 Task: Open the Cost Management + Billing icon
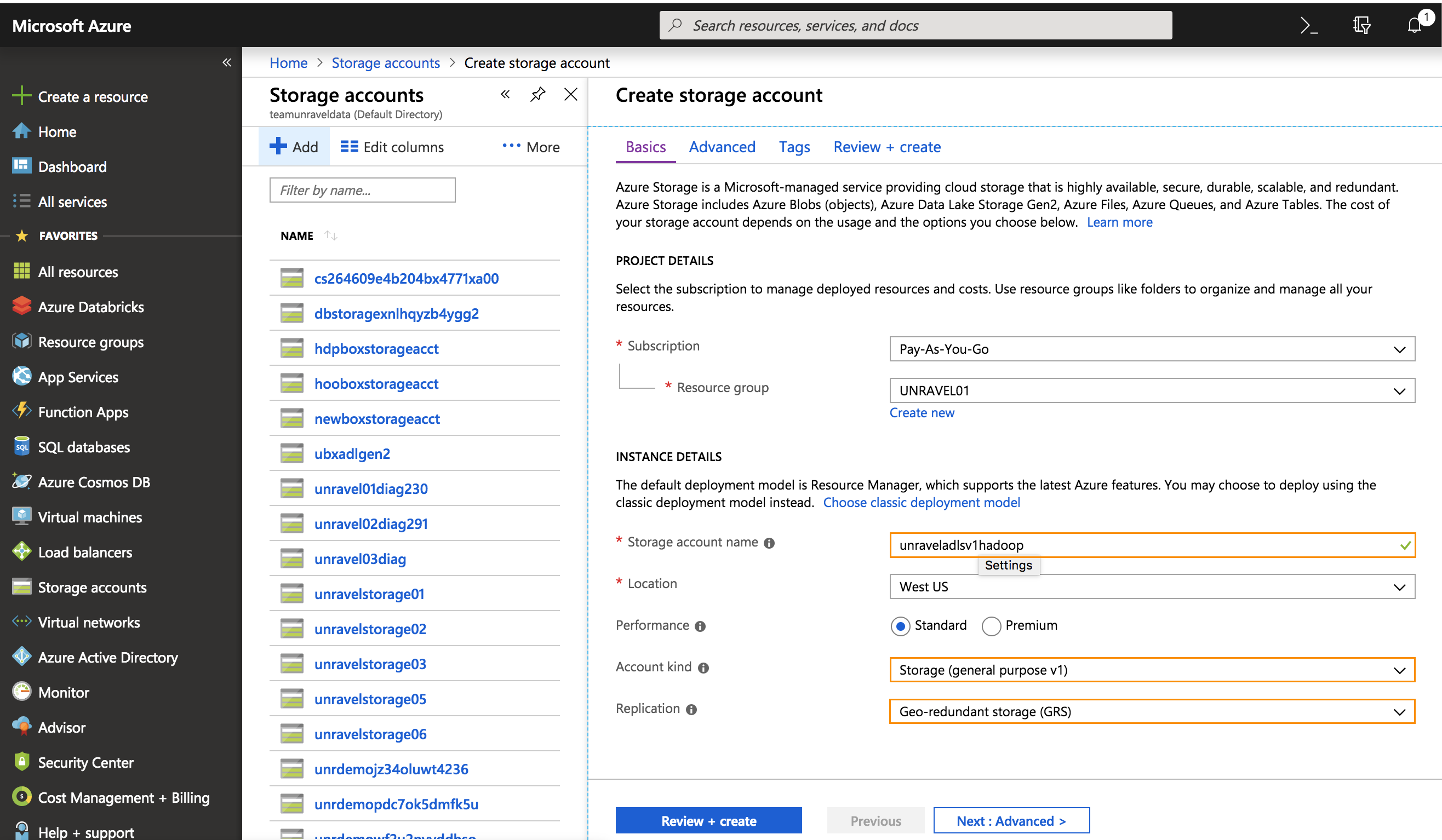pos(21,797)
